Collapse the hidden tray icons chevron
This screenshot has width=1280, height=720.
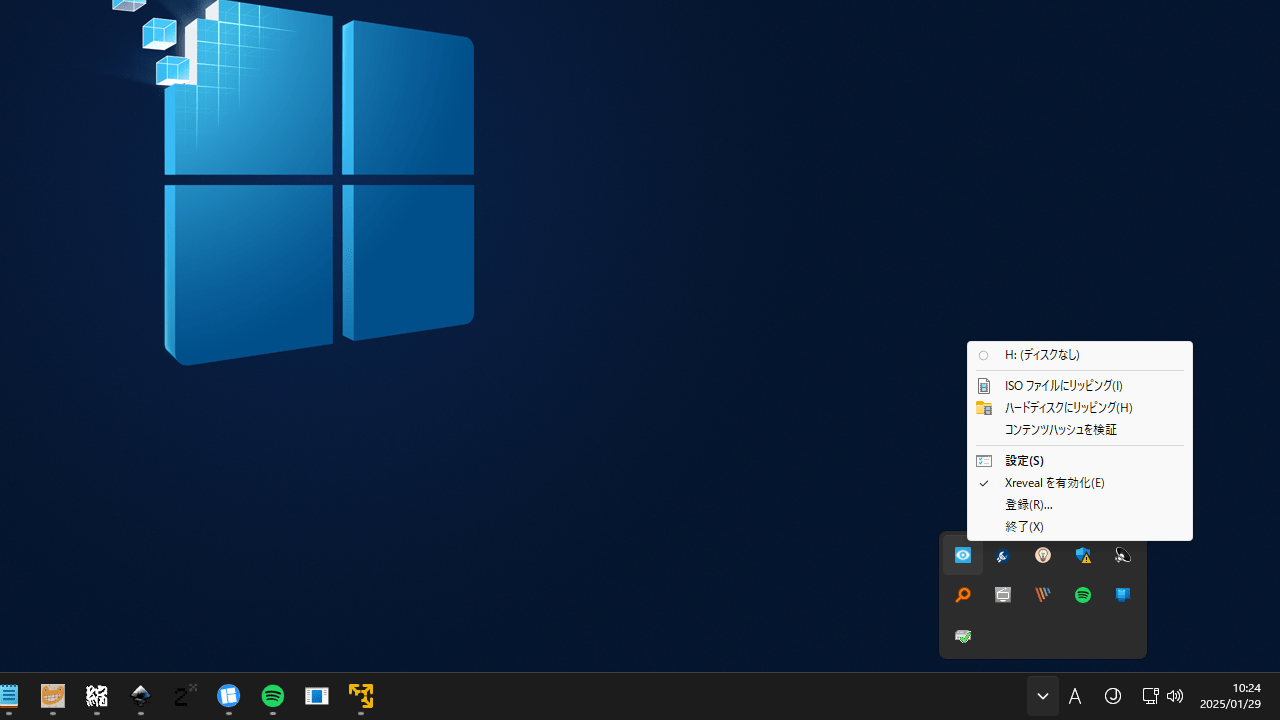1043,697
